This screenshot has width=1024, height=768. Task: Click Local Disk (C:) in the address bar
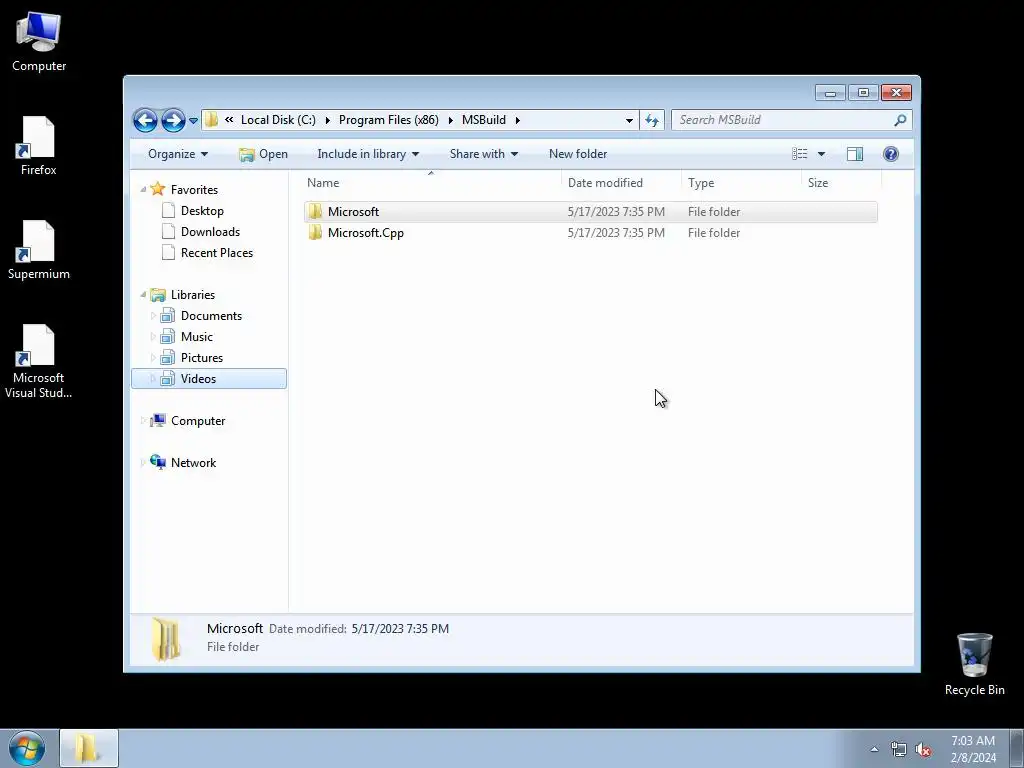tap(278, 120)
